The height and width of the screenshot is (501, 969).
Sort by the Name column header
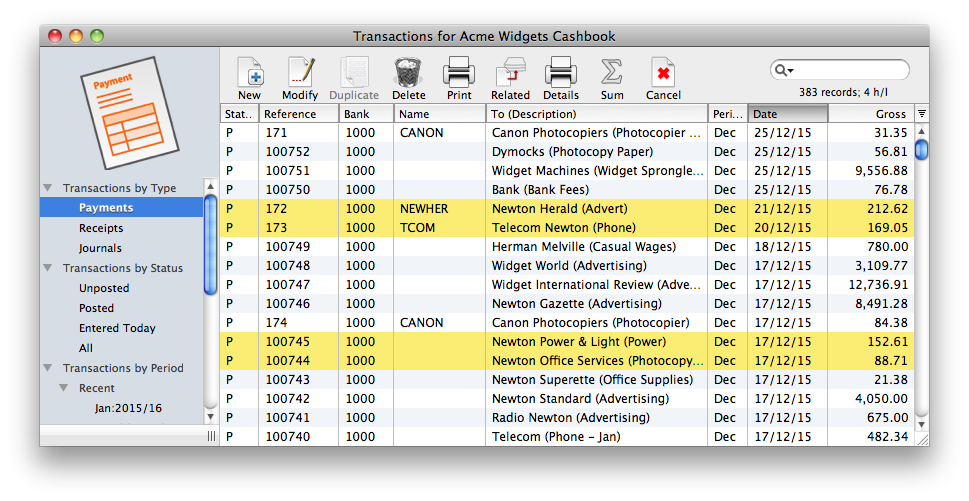[439, 114]
